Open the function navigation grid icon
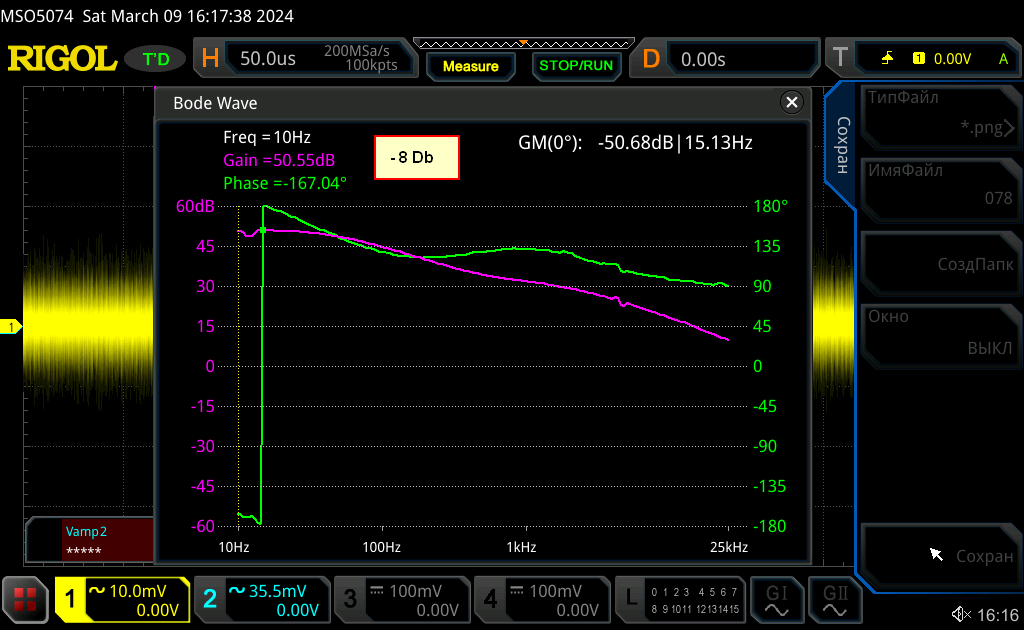1024x630 pixels. coord(25,599)
